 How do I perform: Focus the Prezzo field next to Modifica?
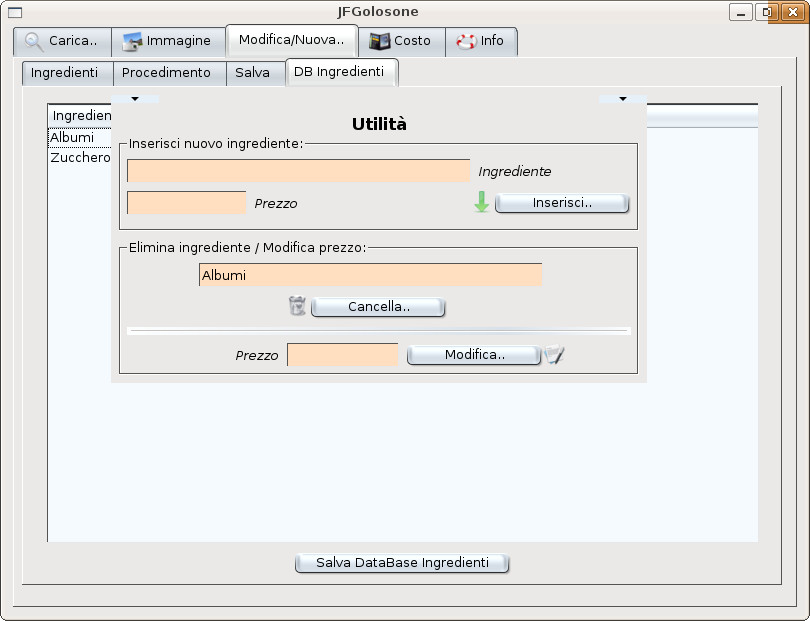(x=342, y=354)
